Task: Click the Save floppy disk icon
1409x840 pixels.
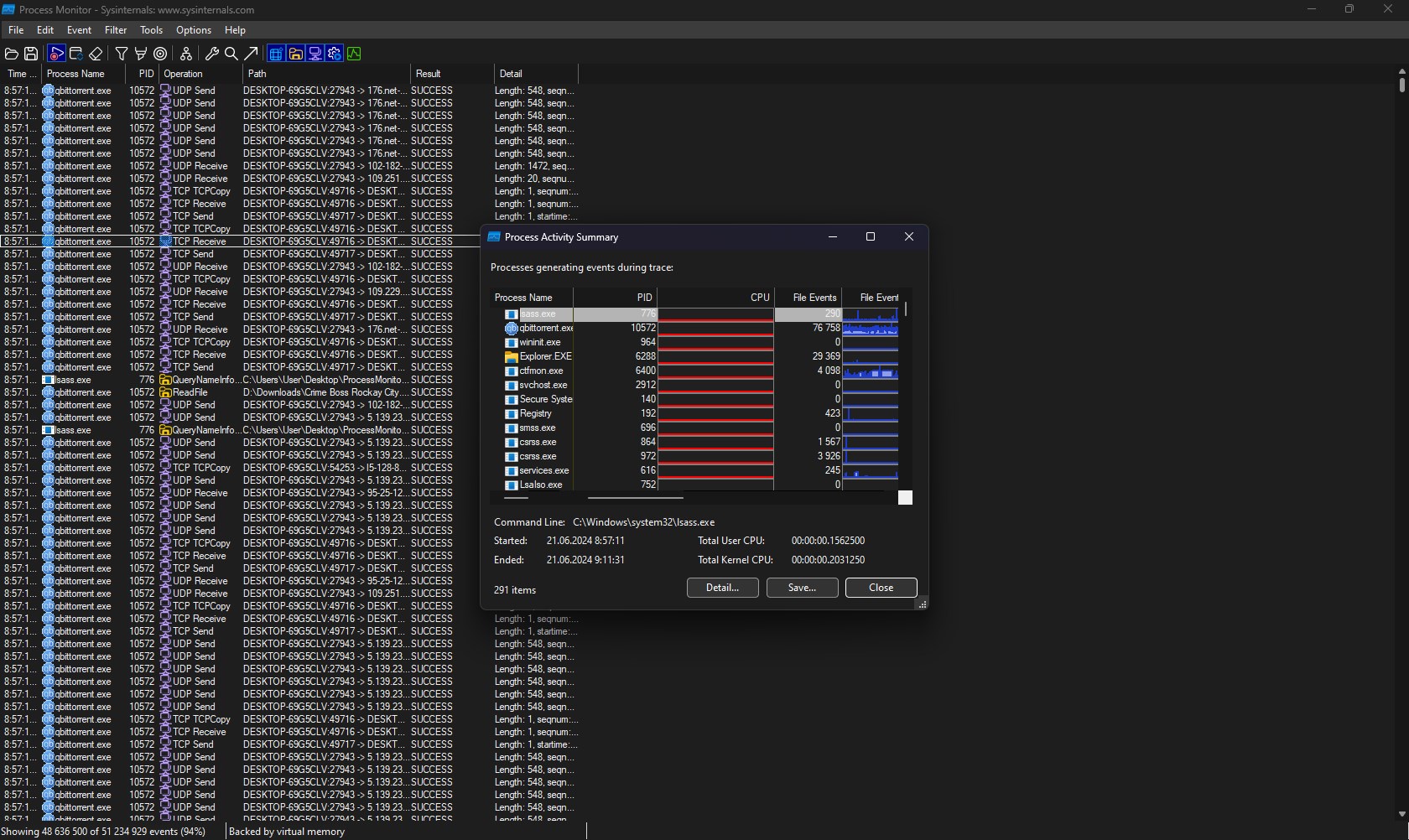Action: tap(31, 54)
